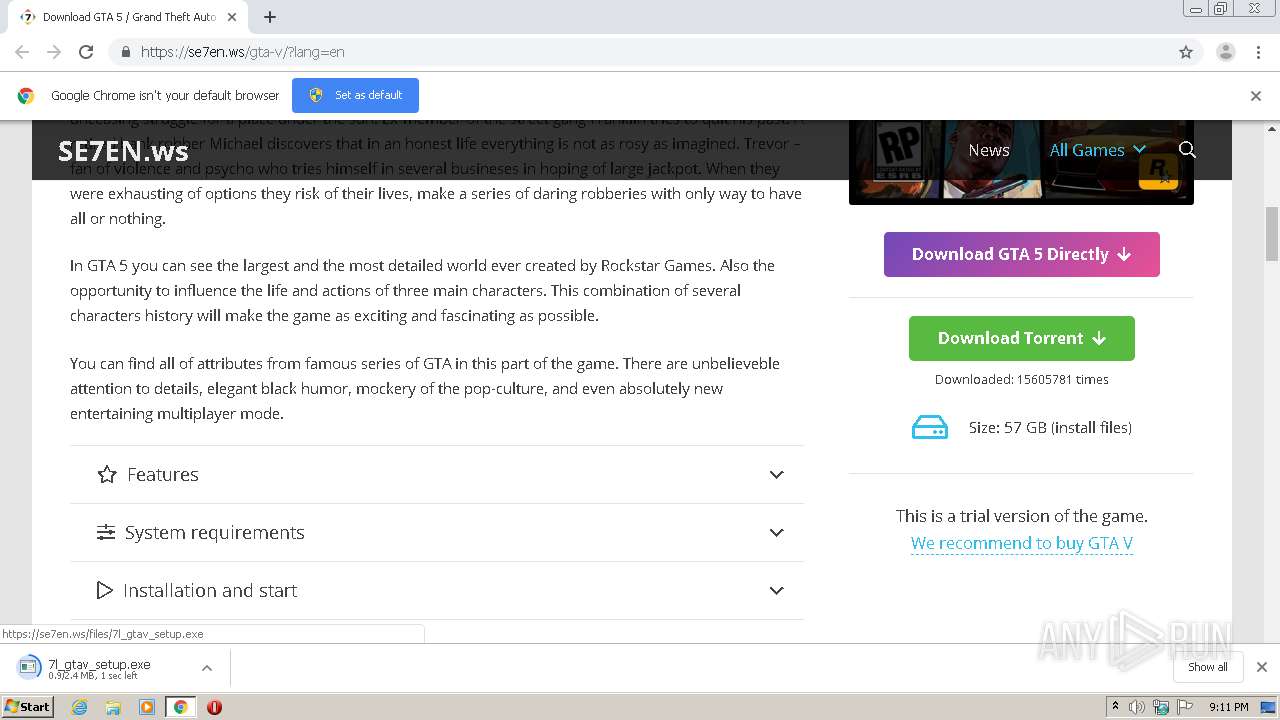Close the downloads bar
The height and width of the screenshot is (720, 1280).
click(x=1262, y=667)
